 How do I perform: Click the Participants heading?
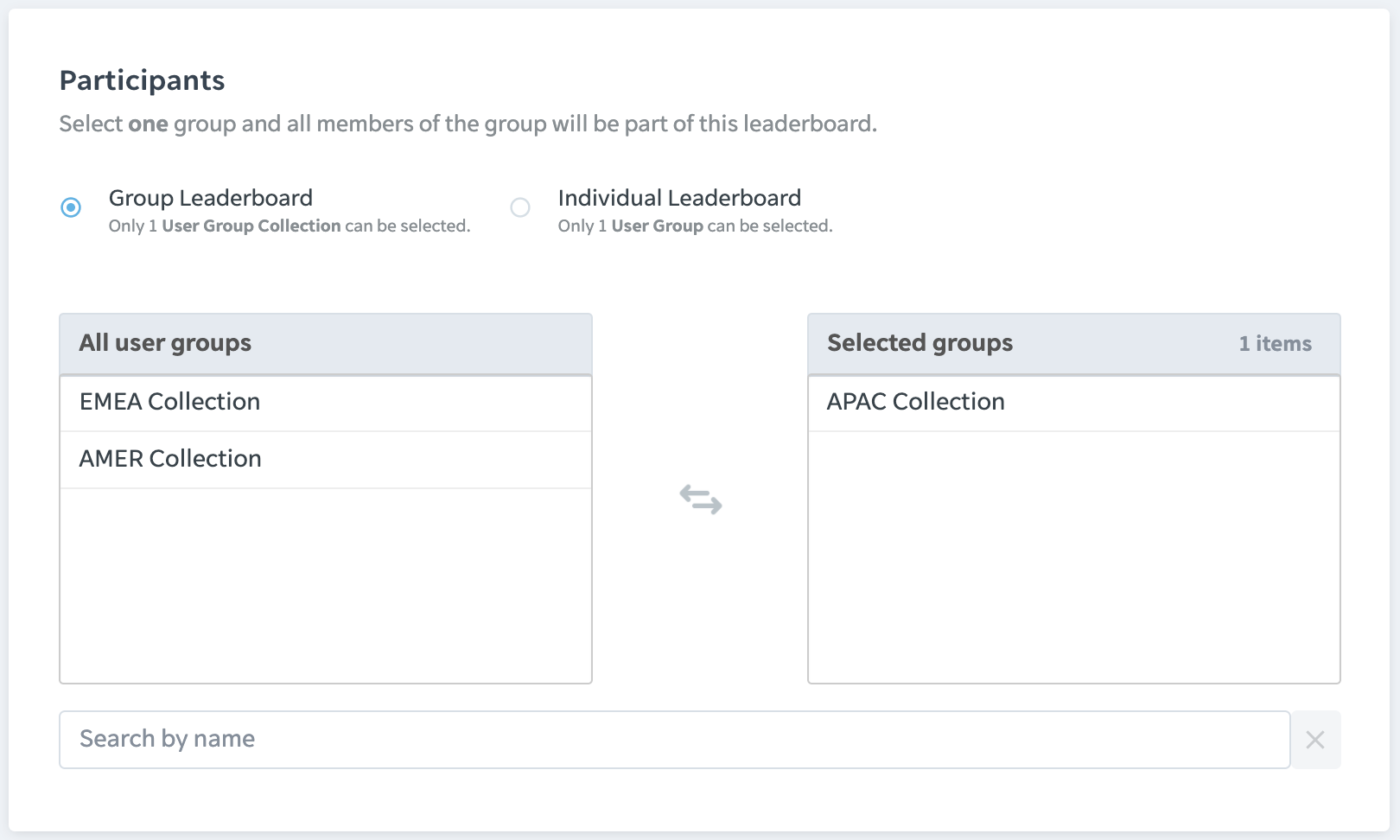[142, 80]
